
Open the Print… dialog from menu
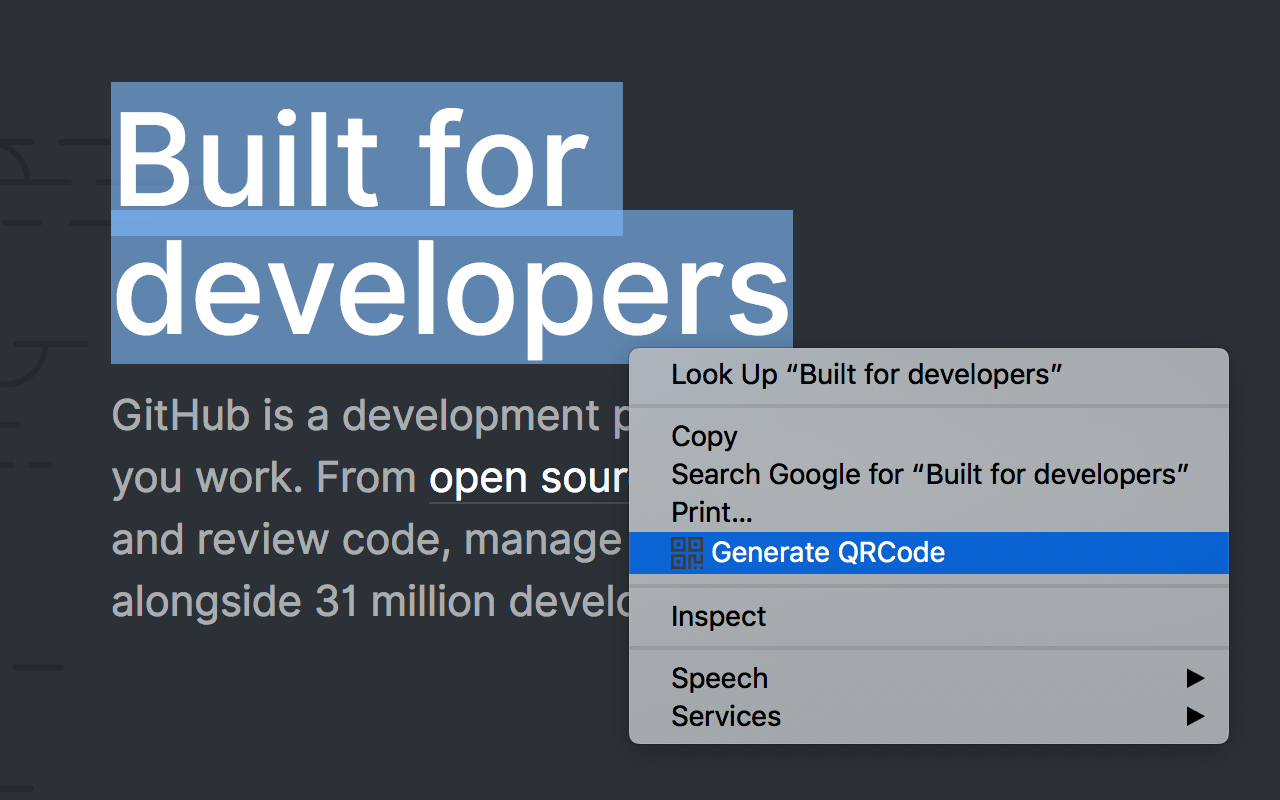tap(928, 512)
